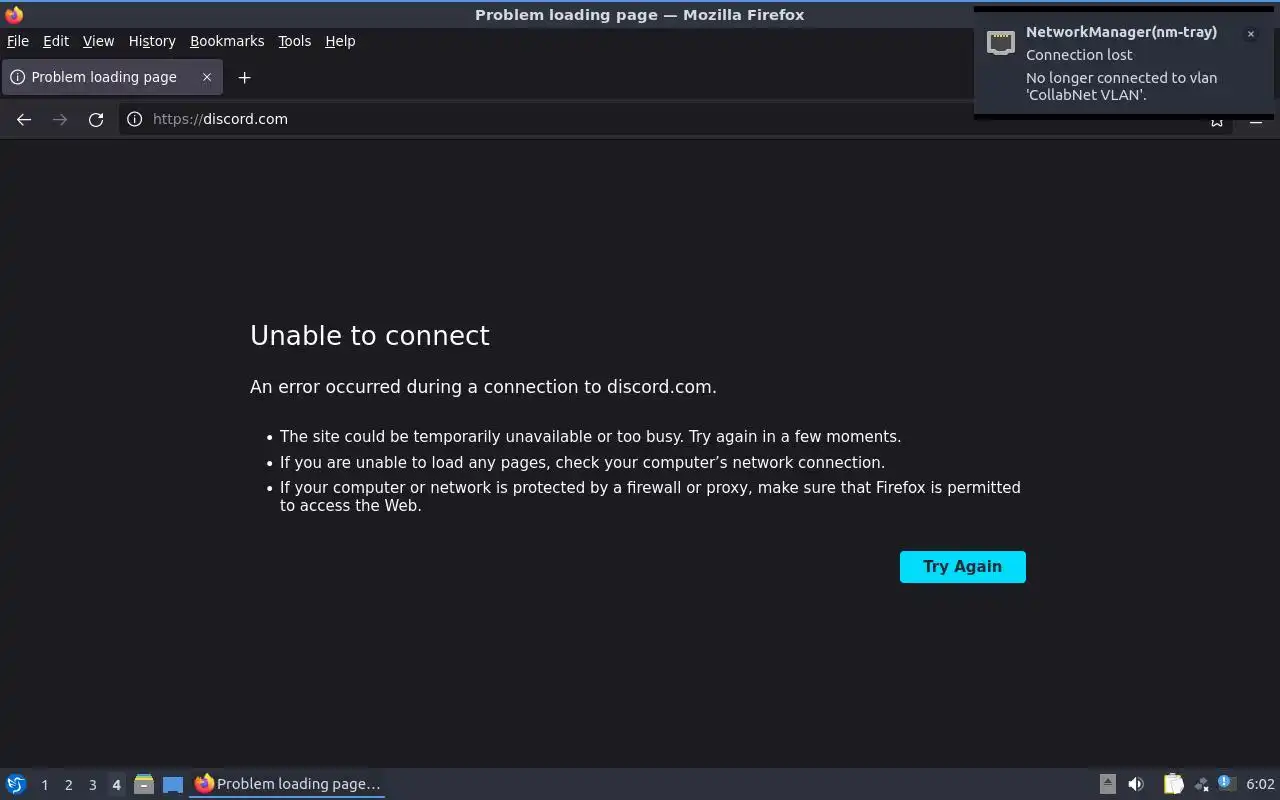Open the Bookmarks menu

coord(227,41)
